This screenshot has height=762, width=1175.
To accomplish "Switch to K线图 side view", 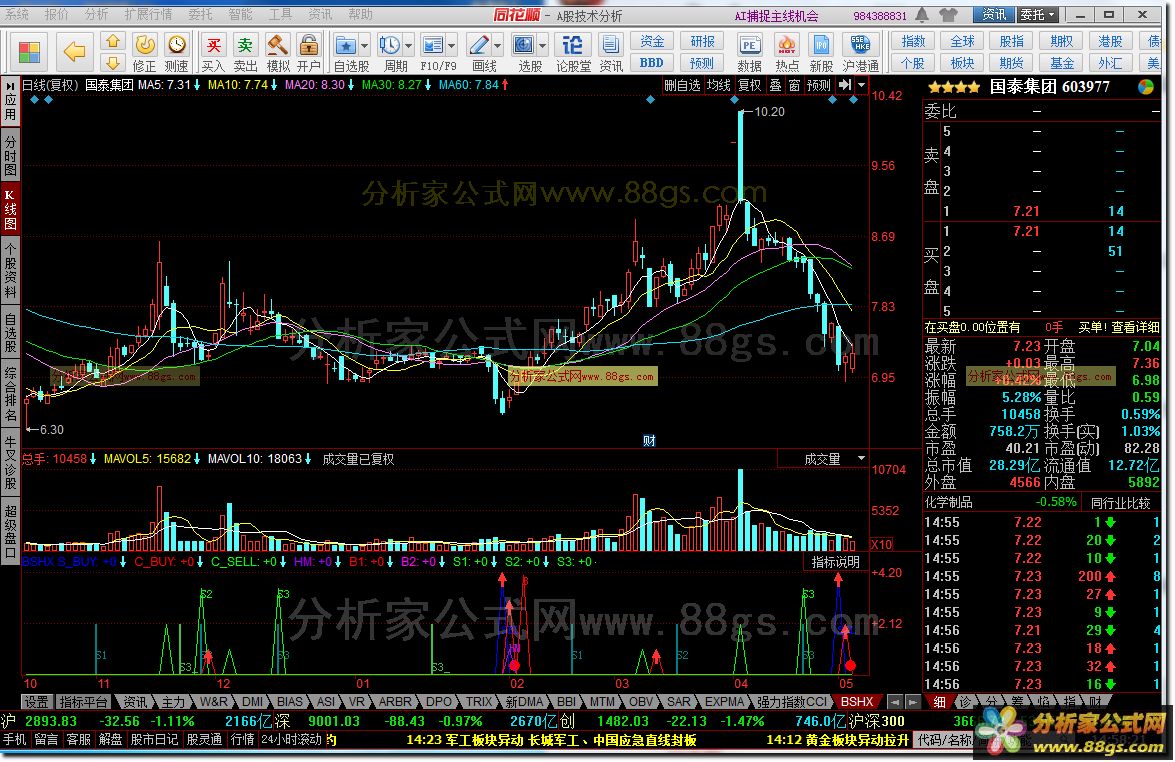I will pos(10,208).
